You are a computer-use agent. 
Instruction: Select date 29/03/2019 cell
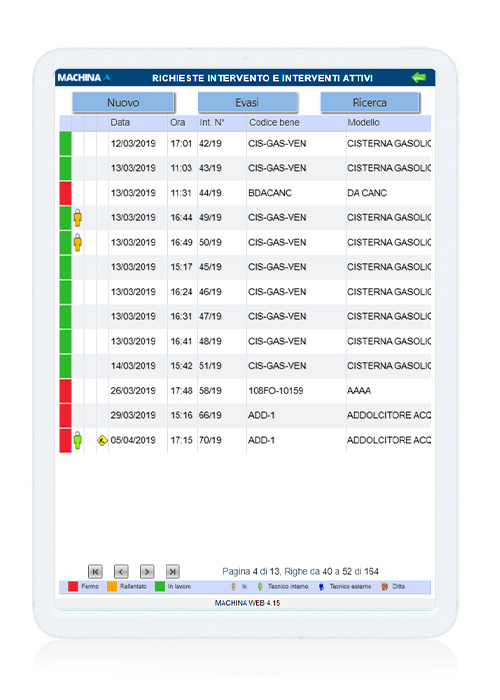133,416
